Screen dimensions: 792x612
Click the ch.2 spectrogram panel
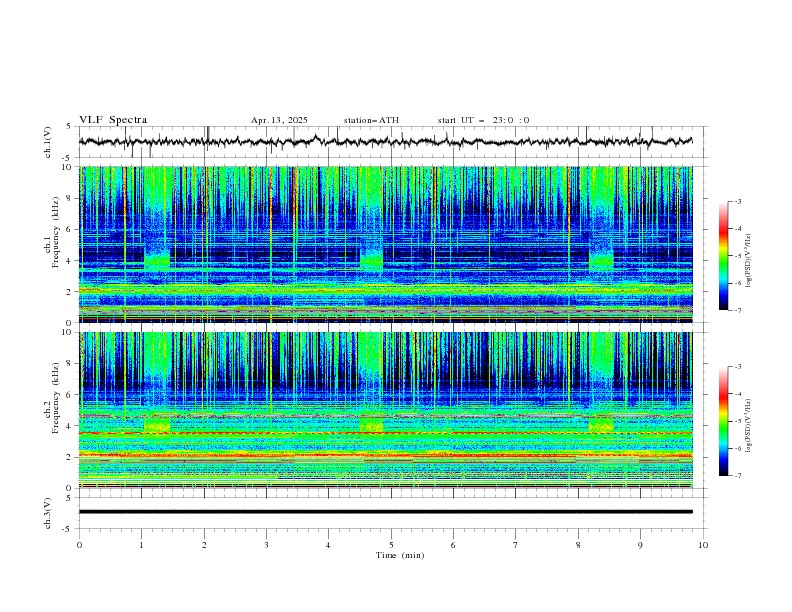click(386, 410)
